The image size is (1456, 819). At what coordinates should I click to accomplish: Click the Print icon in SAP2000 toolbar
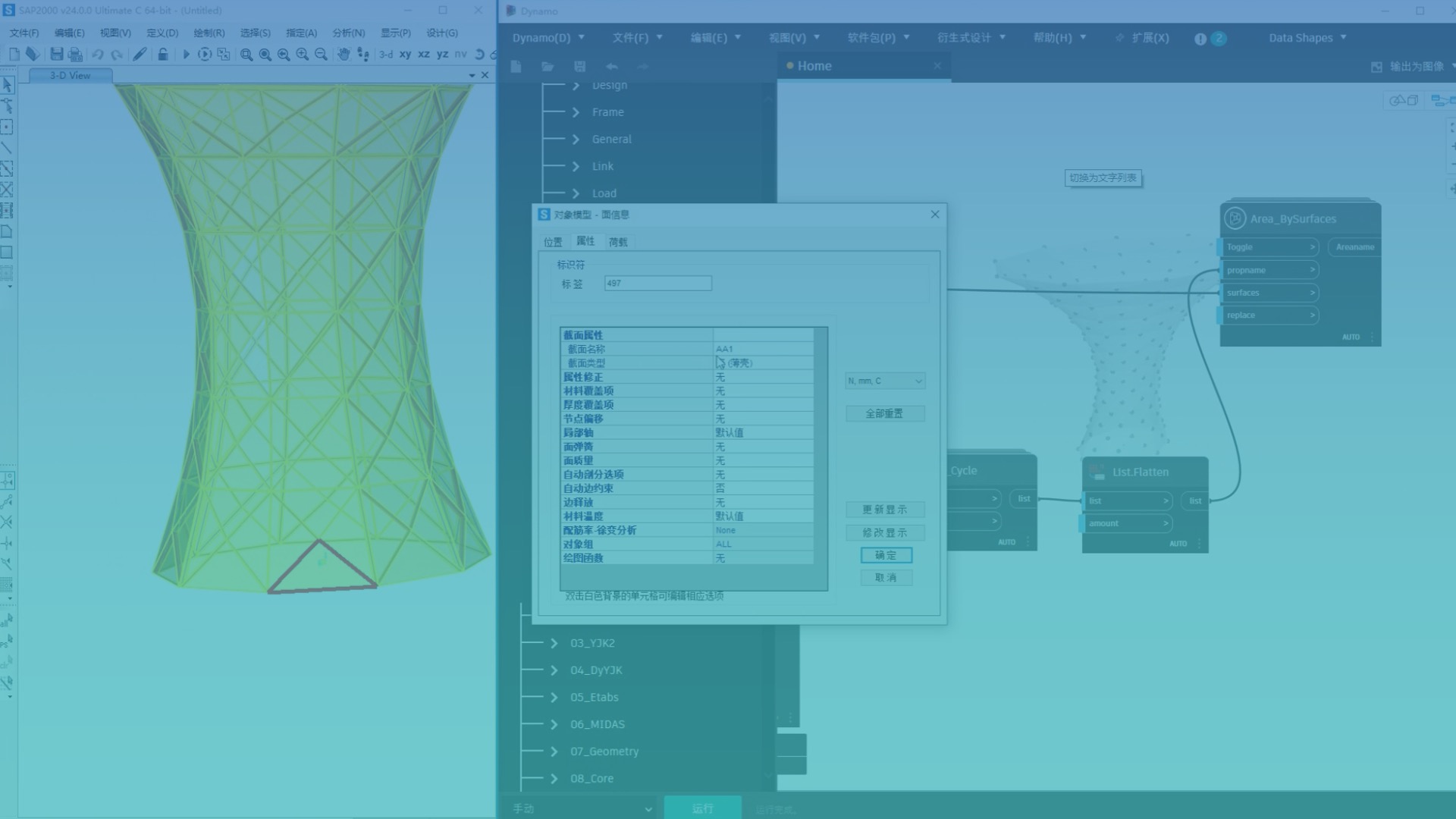pos(75,54)
